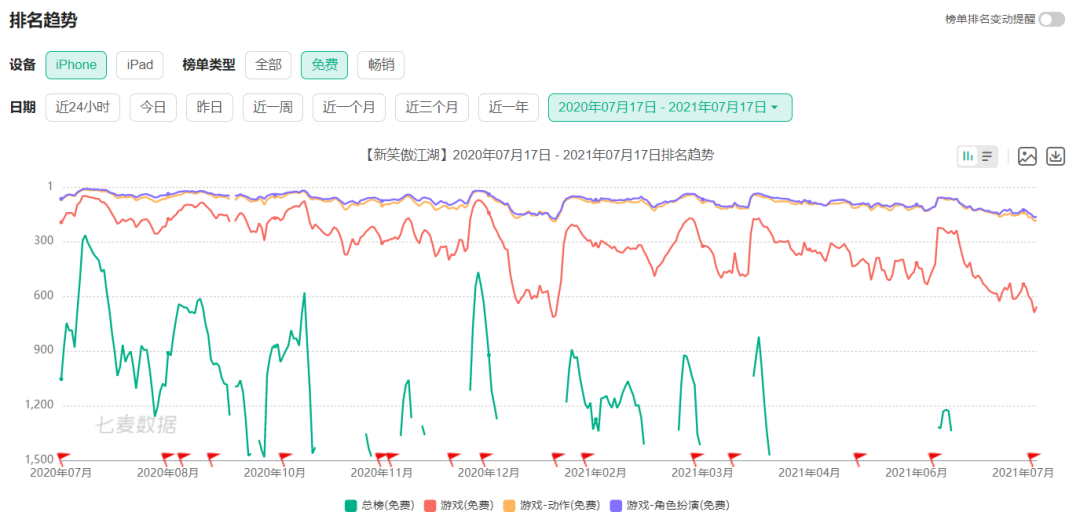The width and height of the screenshot is (1080, 523).
Task: Click the 2021年03月 x-axis label
Action: (703, 473)
